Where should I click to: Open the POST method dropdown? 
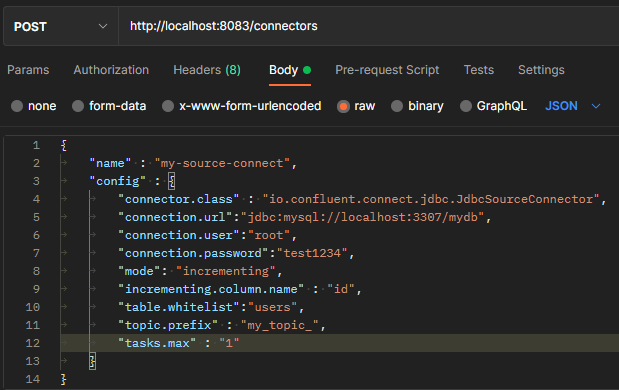tap(61, 26)
